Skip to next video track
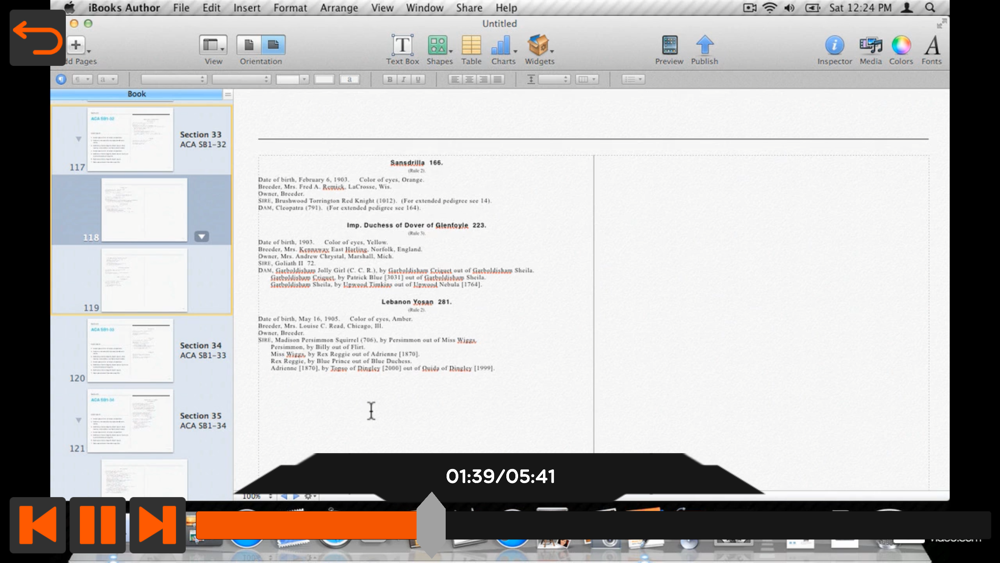 (x=158, y=525)
